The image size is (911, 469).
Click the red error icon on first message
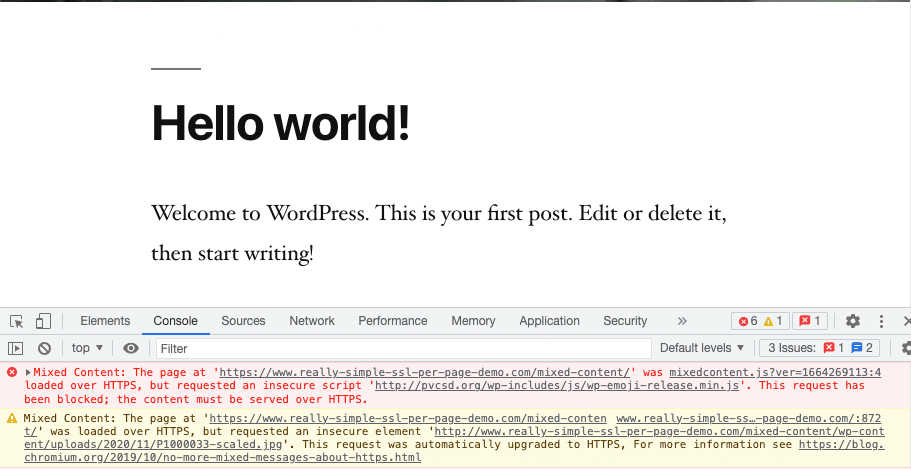pos(12,372)
